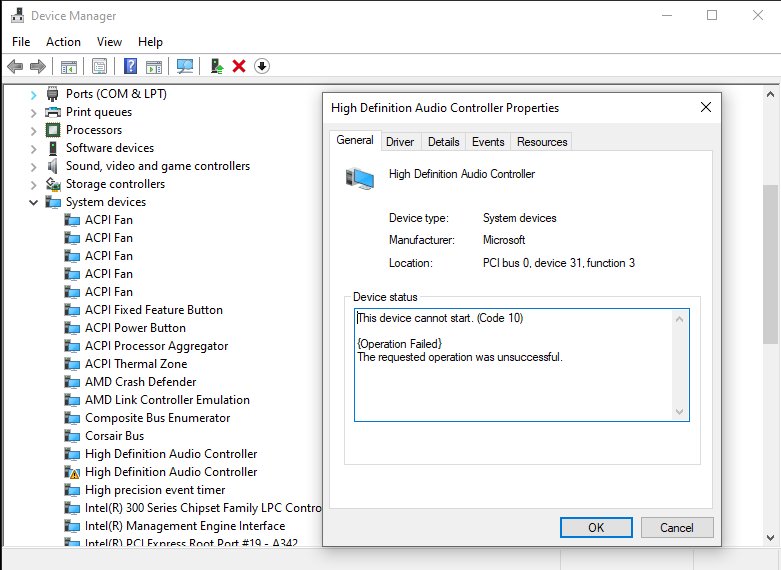Click the ACPI Thermal Zone device icon
Image resolution: width=781 pixels, height=570 pixels.
[72, 364]
